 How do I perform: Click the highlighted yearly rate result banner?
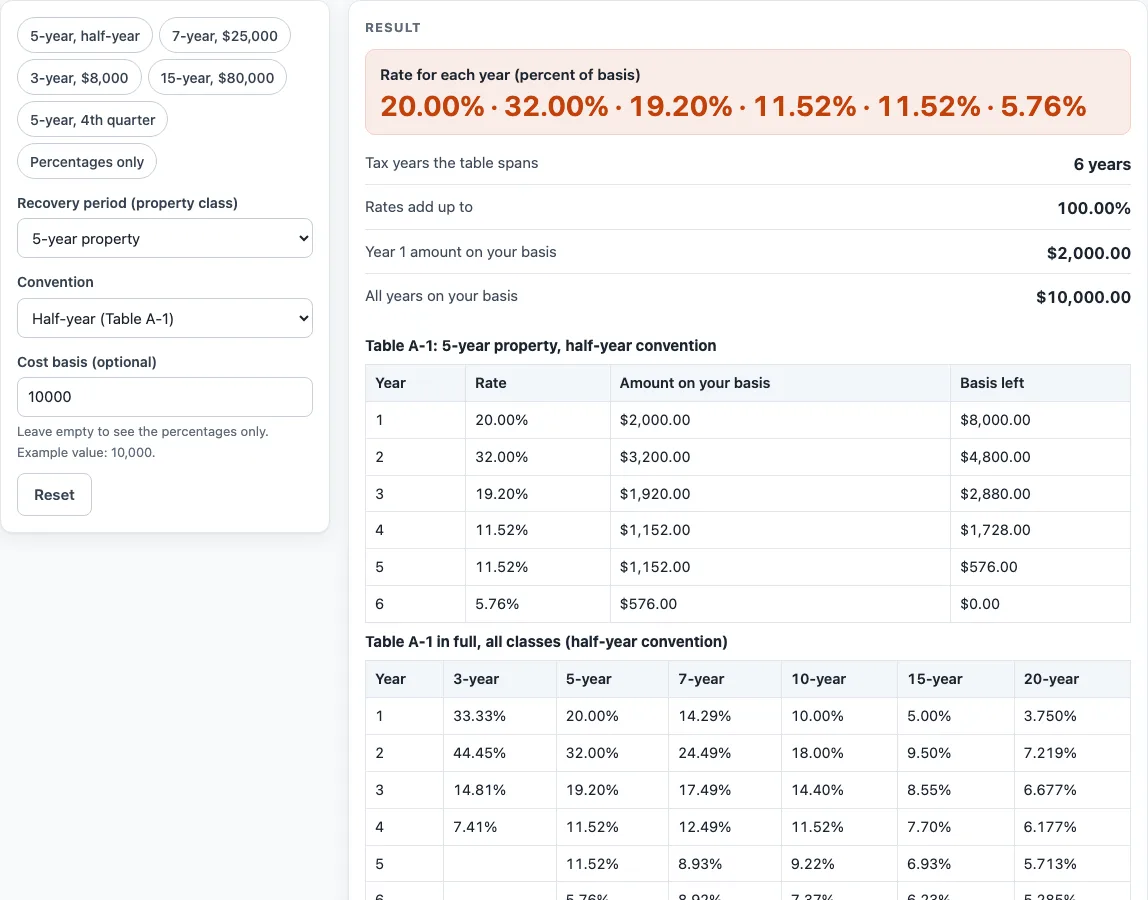[748, 92]
